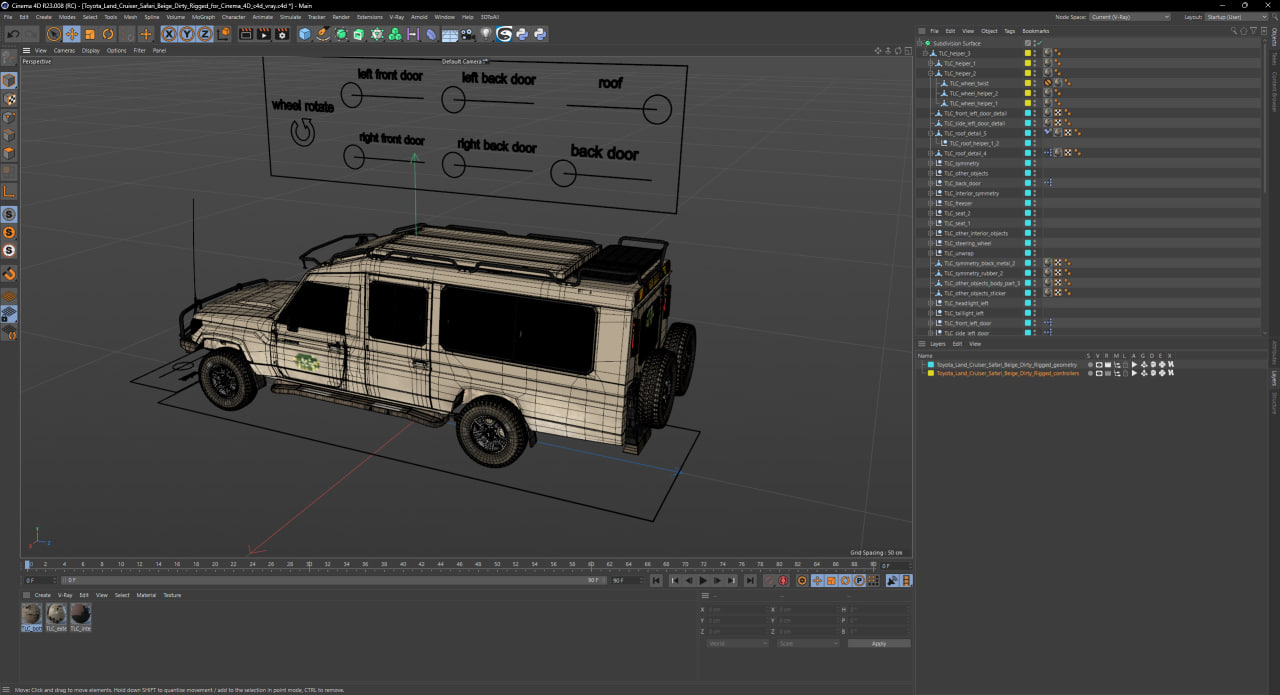The image size is (1280, 695).
Task: Select the Spline Pen tool icon
Action: (323, 34)
